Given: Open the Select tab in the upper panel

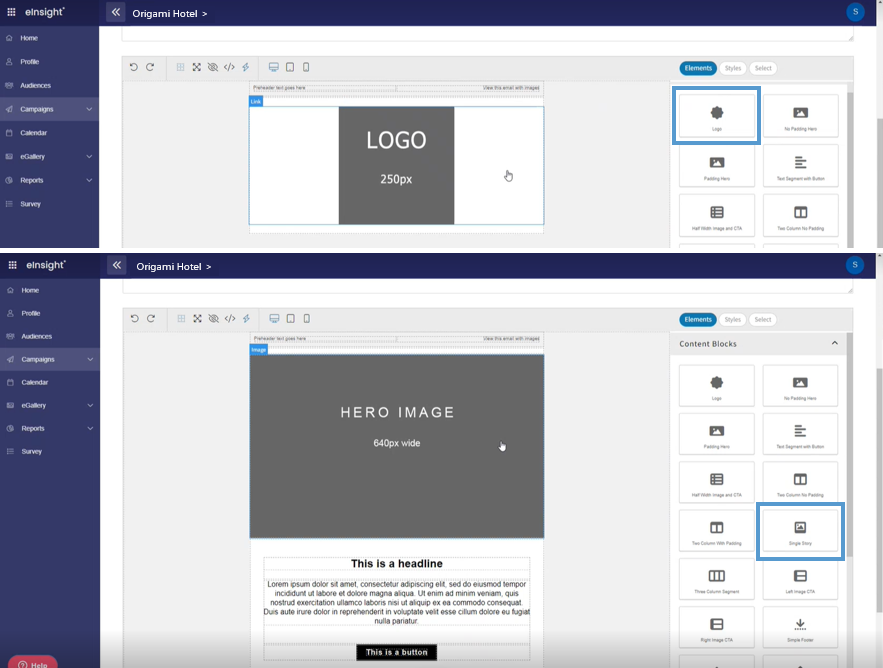Looking at the screenshot, I should 763,68.
